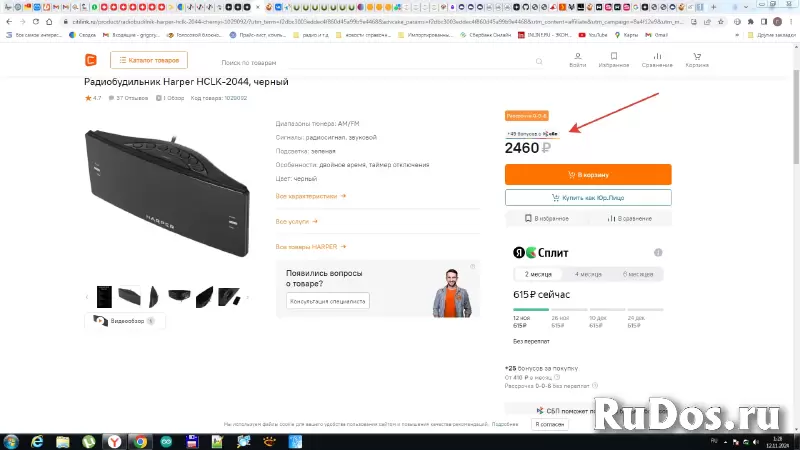The height and width of the screenshot is (450, 800).
Task: Open the Корзина cart icon
Action: coord(697,60)
